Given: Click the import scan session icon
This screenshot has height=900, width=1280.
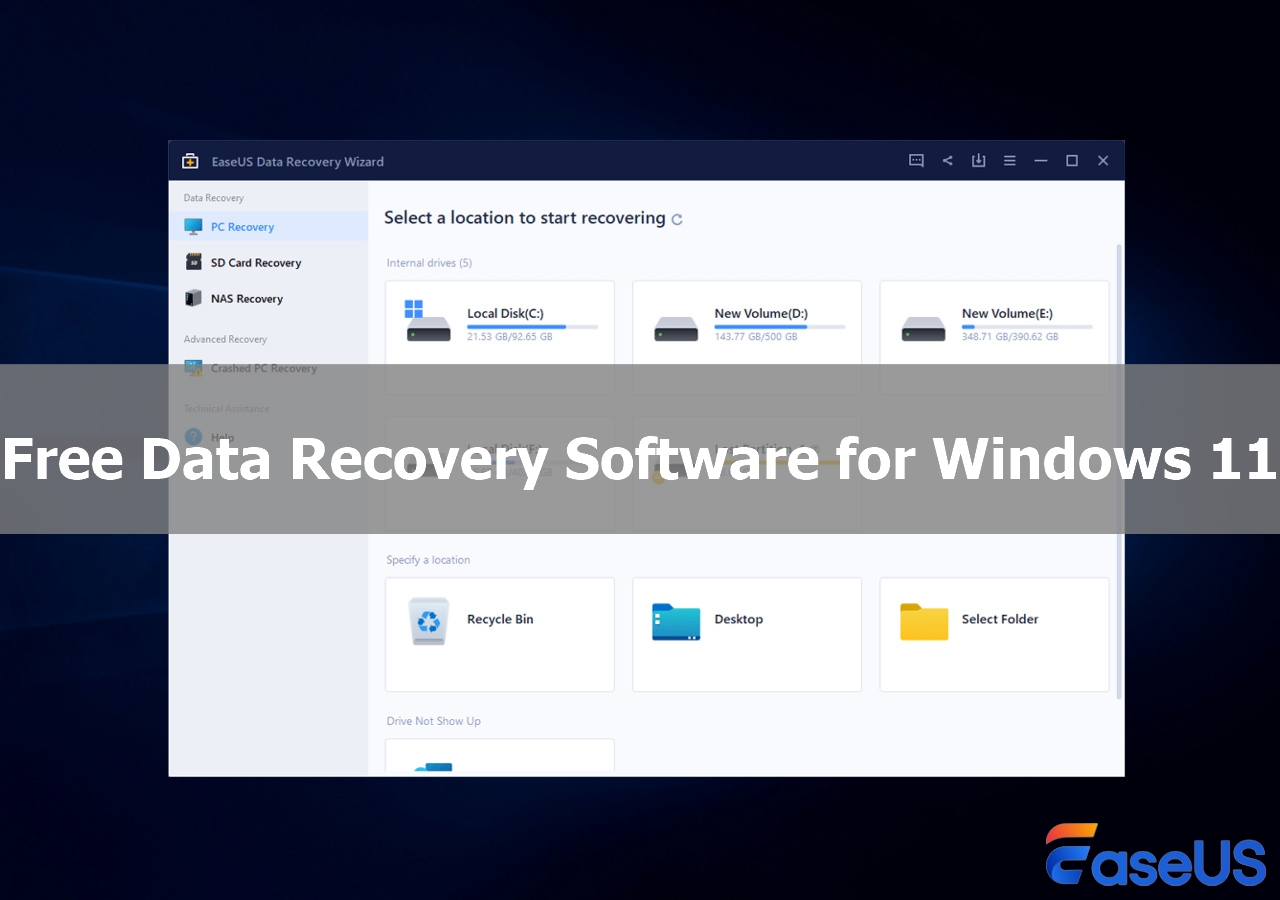Looking at the screenshot, I should [x=978, y=161].
